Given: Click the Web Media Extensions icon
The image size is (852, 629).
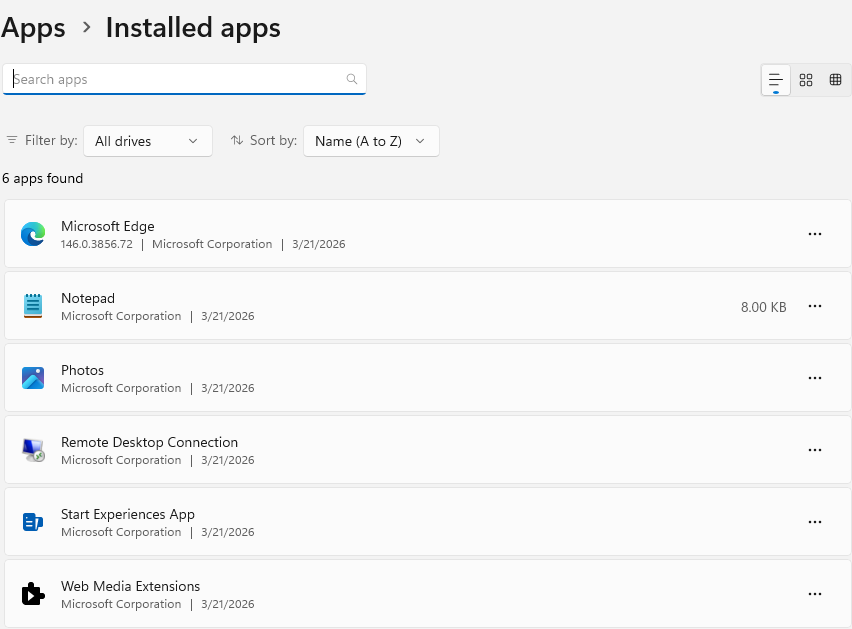Looking at the screenshot, I should pos(33,594).
